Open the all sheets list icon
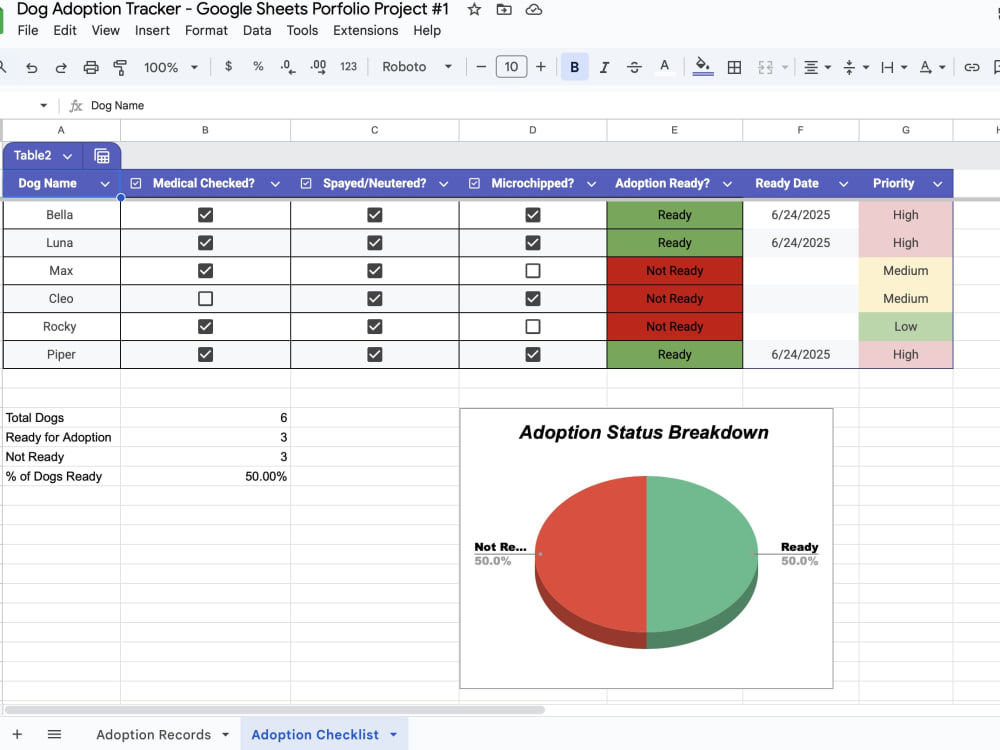1000x750 pixels. [55, 734]
